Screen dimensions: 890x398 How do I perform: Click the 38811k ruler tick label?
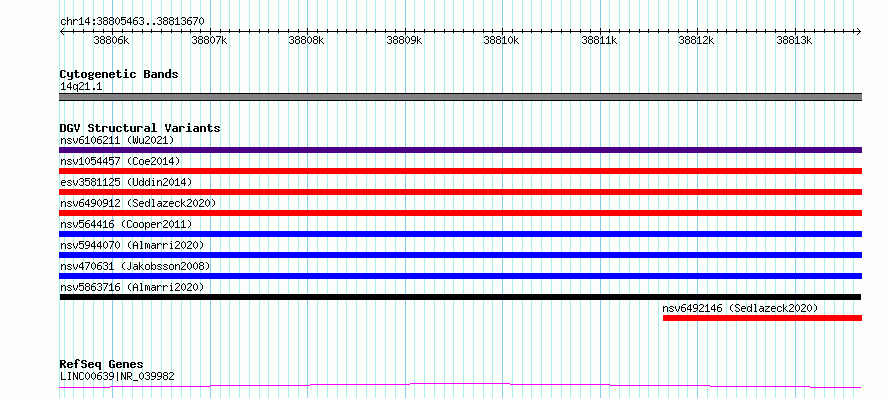tap(599, 40)
